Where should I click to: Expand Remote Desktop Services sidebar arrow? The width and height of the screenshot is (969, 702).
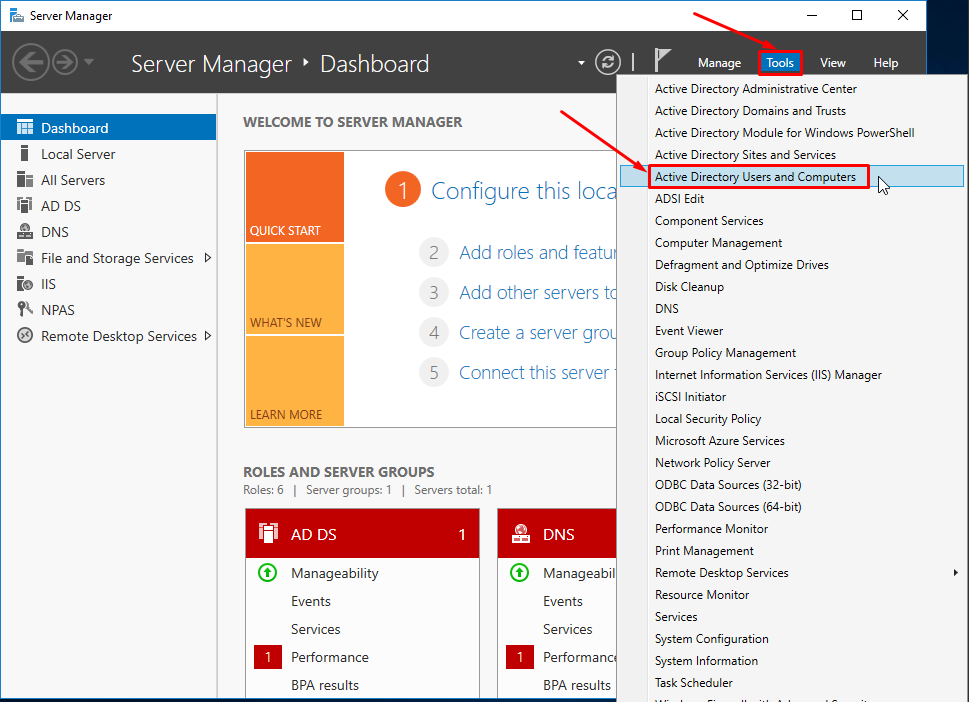(208, 336)
